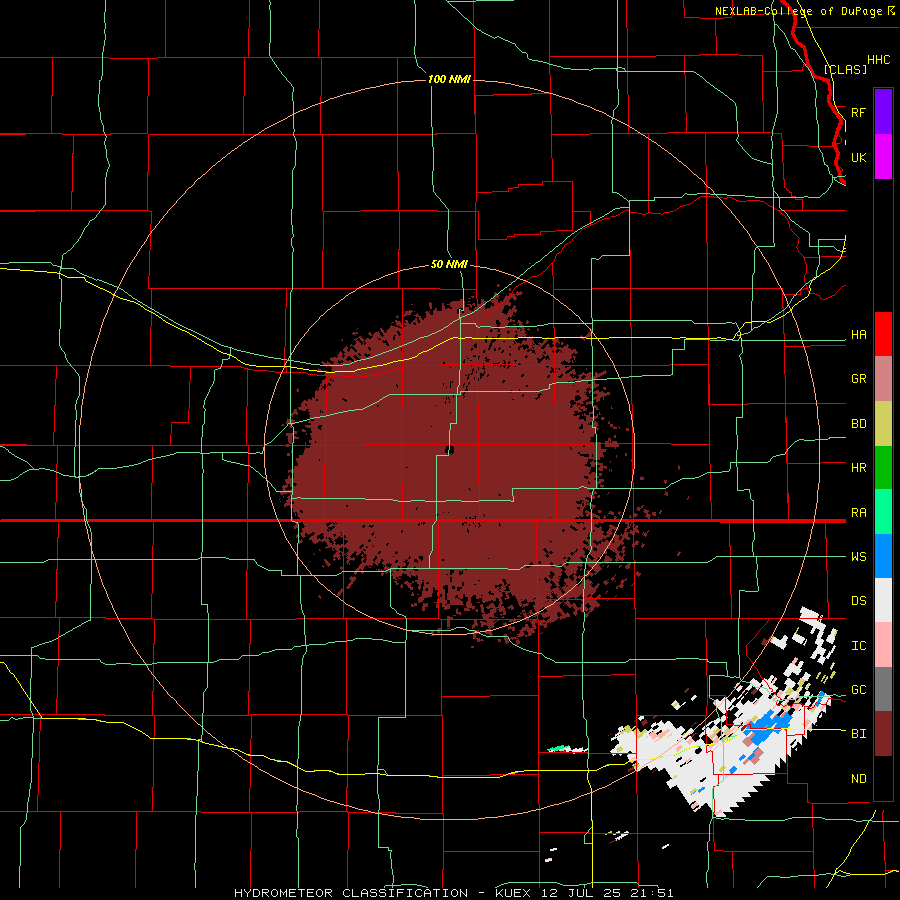Image resolution: width=900 pixels, height=900 pixels.
Task: Click the blue WS wet snow swatch
Action: (883, 556)
